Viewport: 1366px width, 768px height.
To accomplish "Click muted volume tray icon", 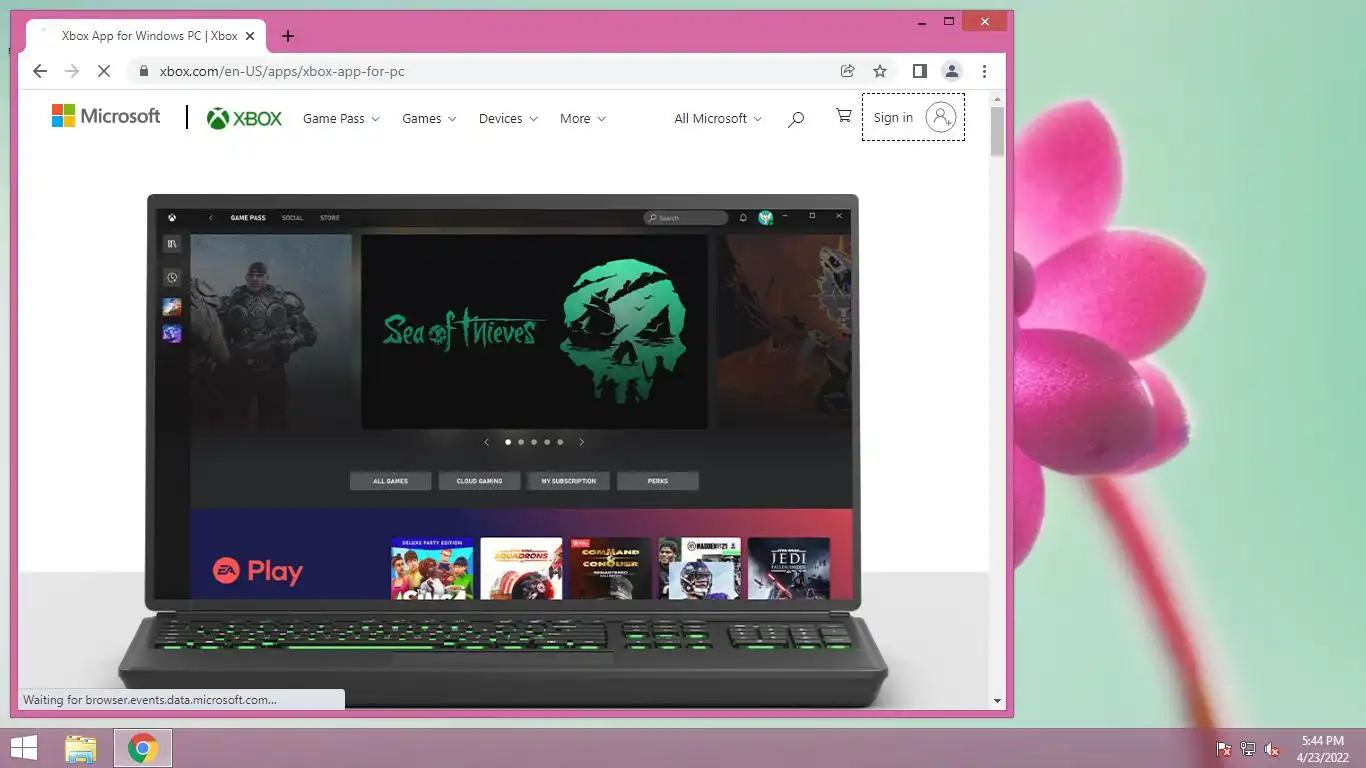I will (x=1272, y=749).
